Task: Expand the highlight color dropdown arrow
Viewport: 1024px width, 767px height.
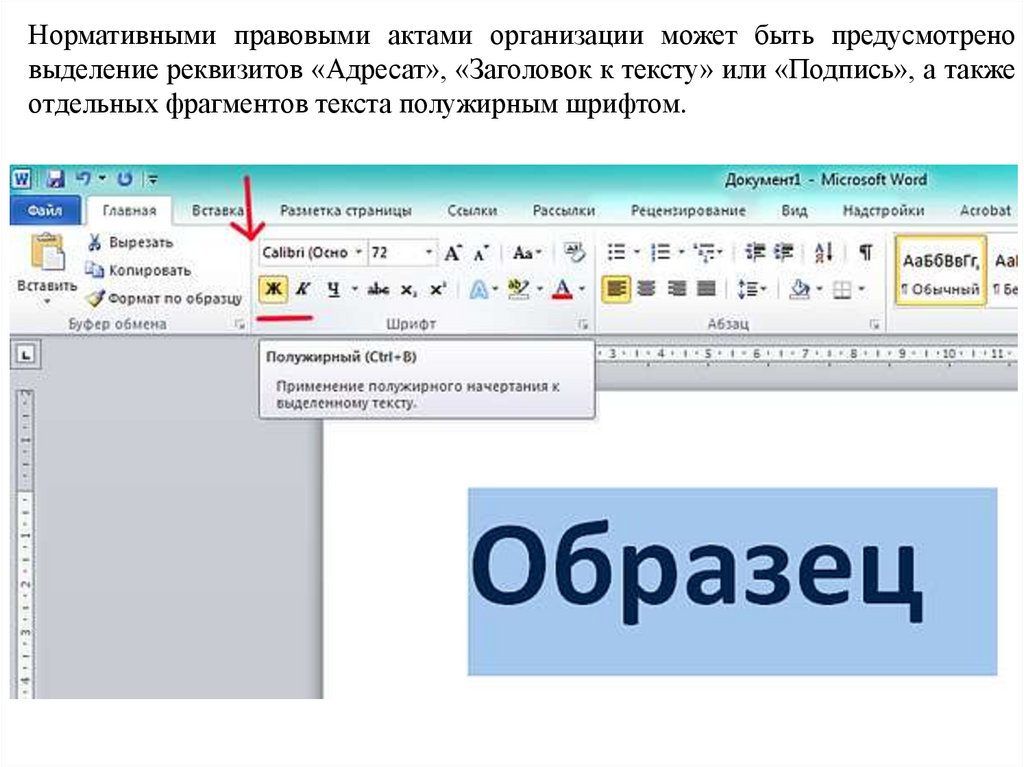Action: pos(539,289)
